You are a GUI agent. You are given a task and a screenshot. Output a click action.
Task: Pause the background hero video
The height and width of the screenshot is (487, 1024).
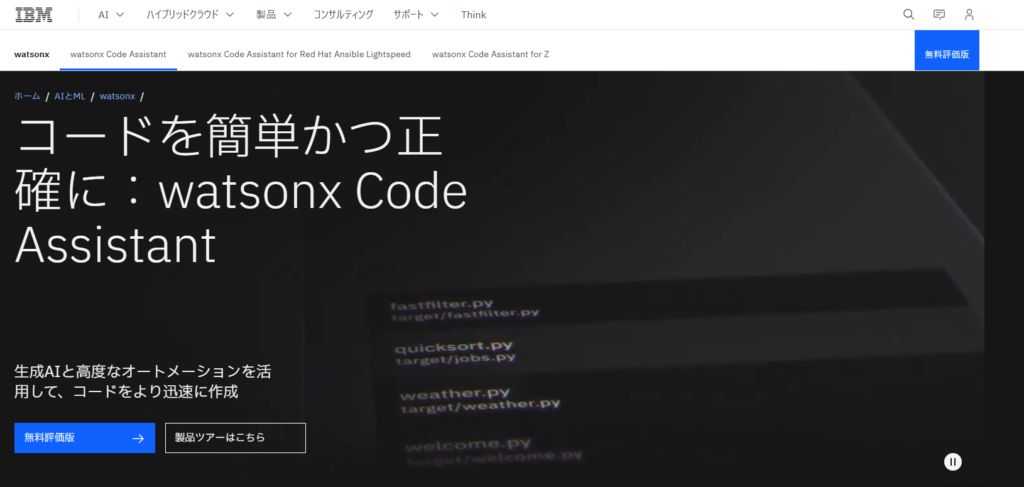953,462
